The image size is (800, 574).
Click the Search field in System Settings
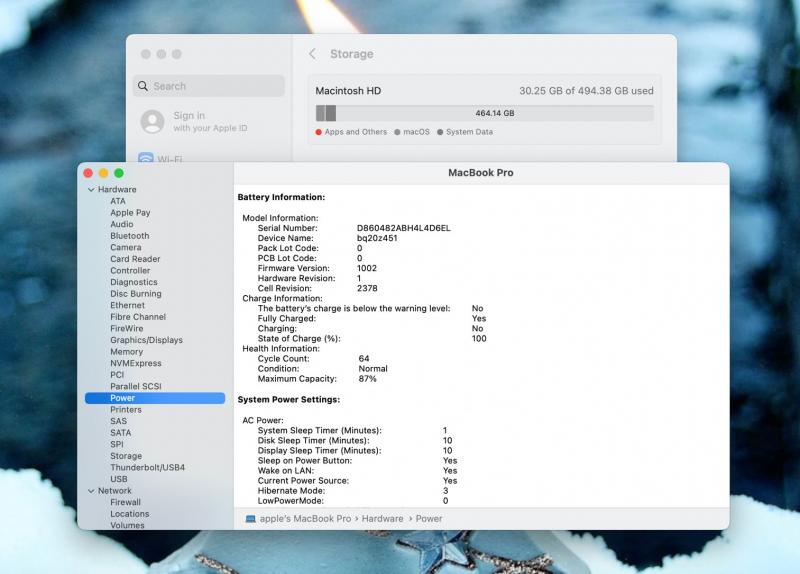click(209, 86)
